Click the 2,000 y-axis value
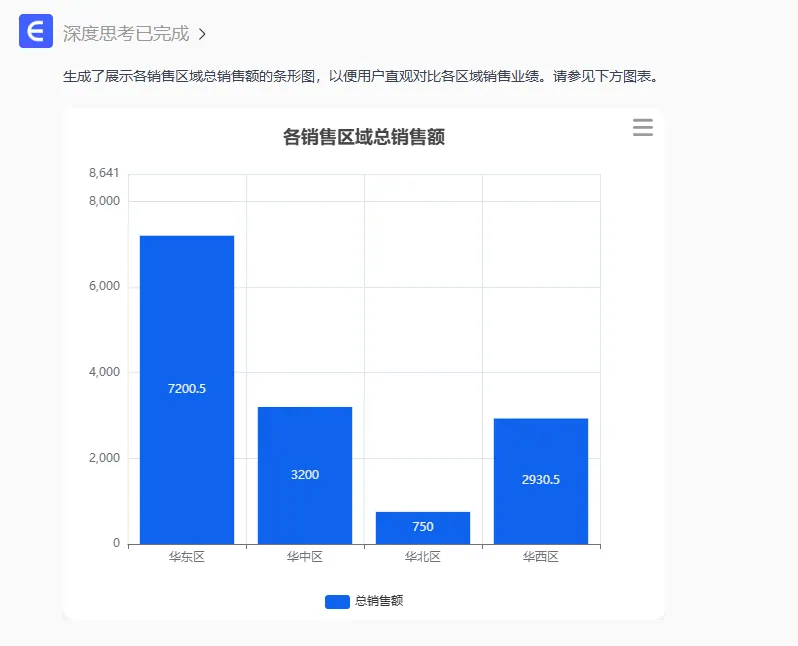The image size is (798, 646). tap(104, 458)
